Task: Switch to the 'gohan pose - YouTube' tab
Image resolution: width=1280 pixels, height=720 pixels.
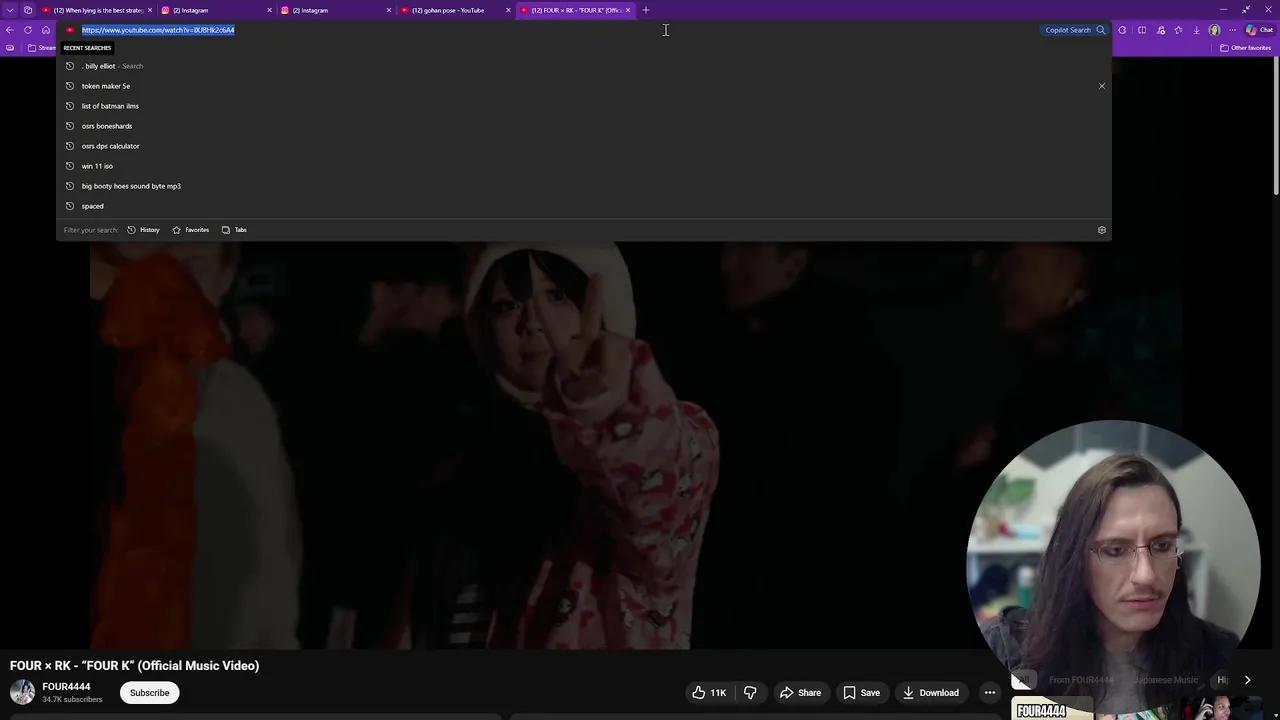Action: (454, 10)
